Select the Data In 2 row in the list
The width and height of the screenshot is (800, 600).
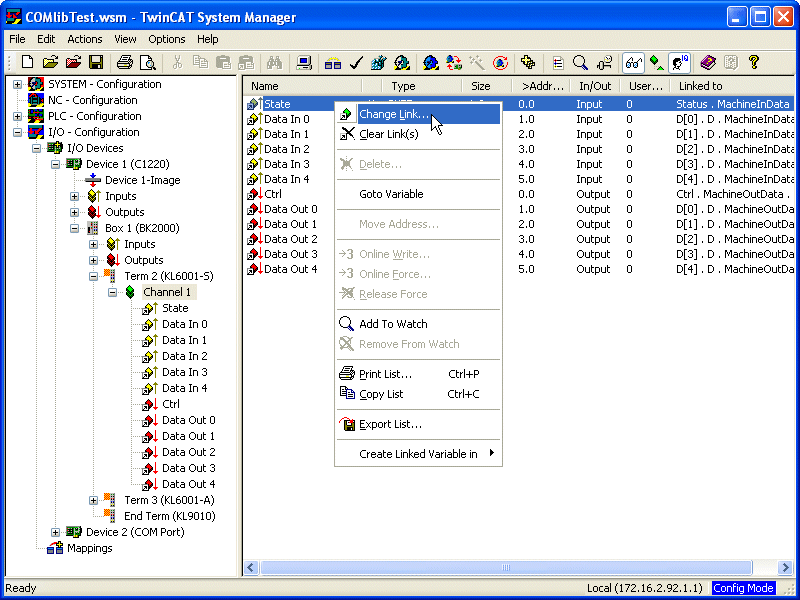coord(519,149)
